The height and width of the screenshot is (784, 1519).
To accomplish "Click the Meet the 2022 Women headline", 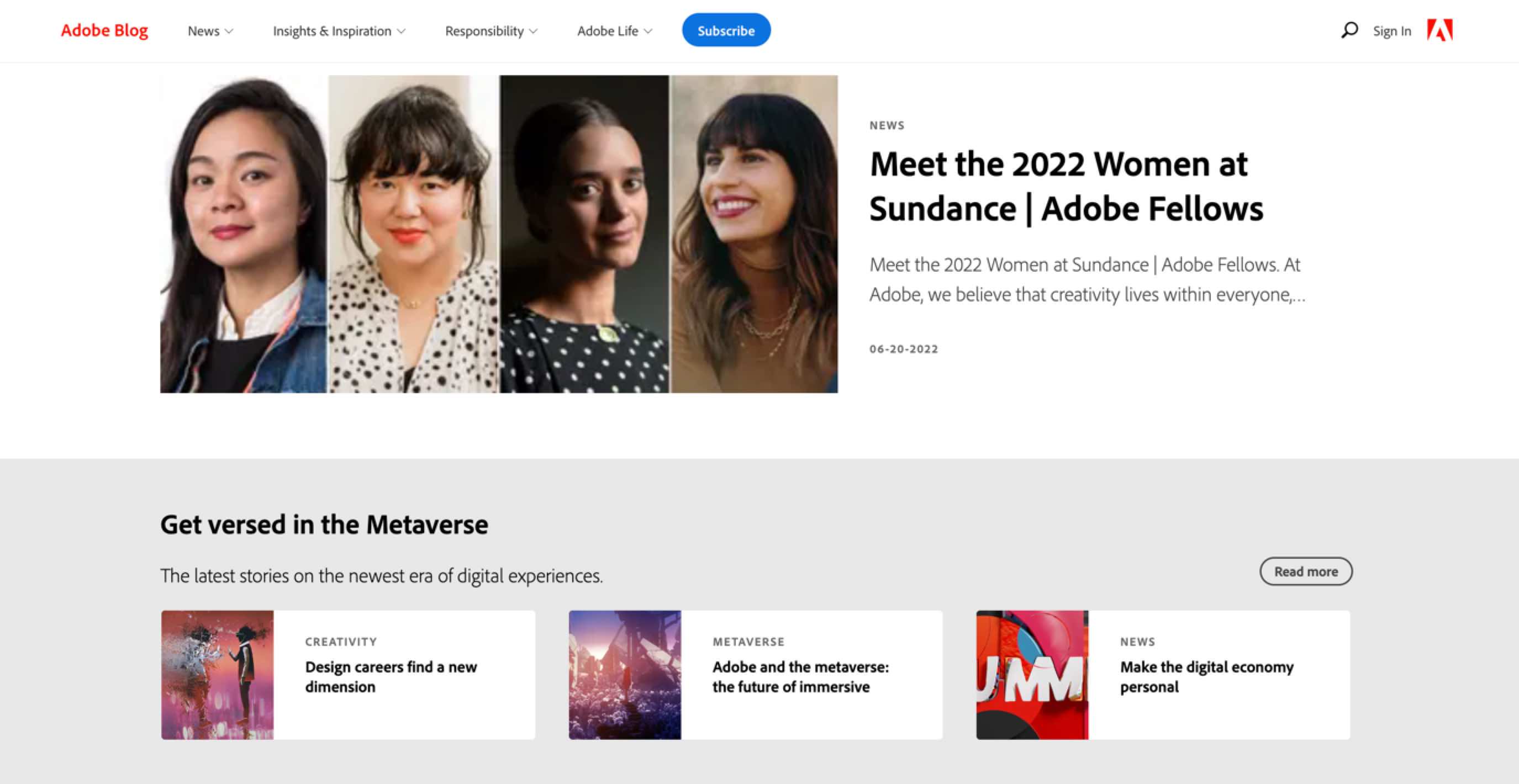I will (1066, 186).
